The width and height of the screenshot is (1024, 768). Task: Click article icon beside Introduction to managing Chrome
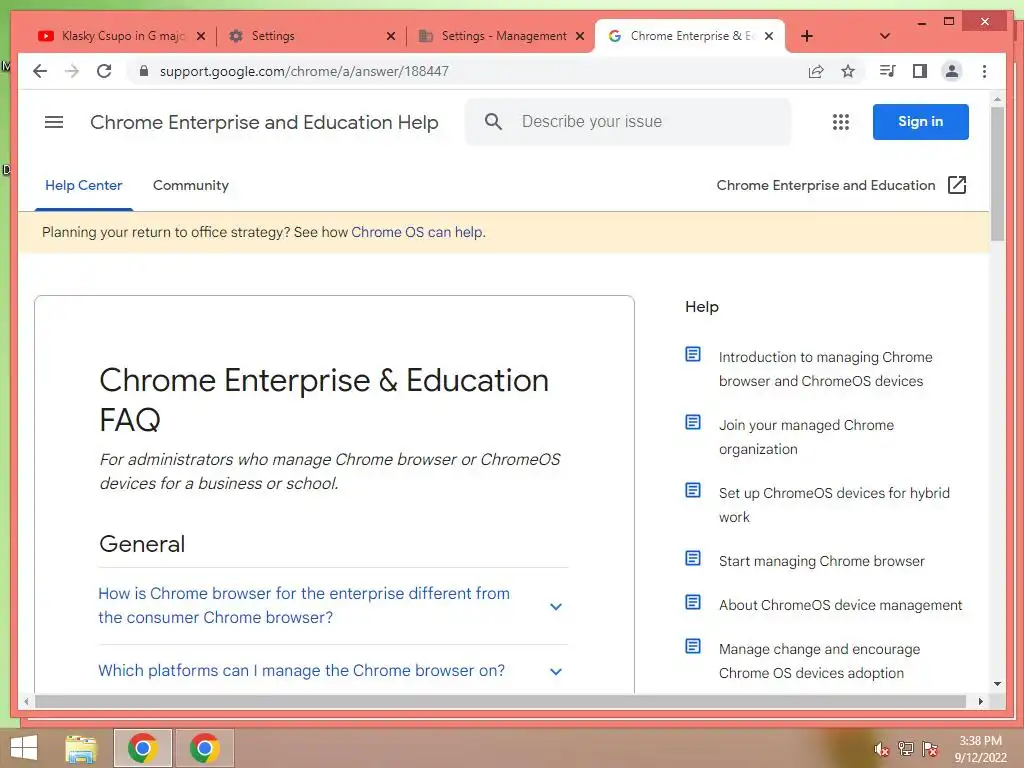pos(693,354)
